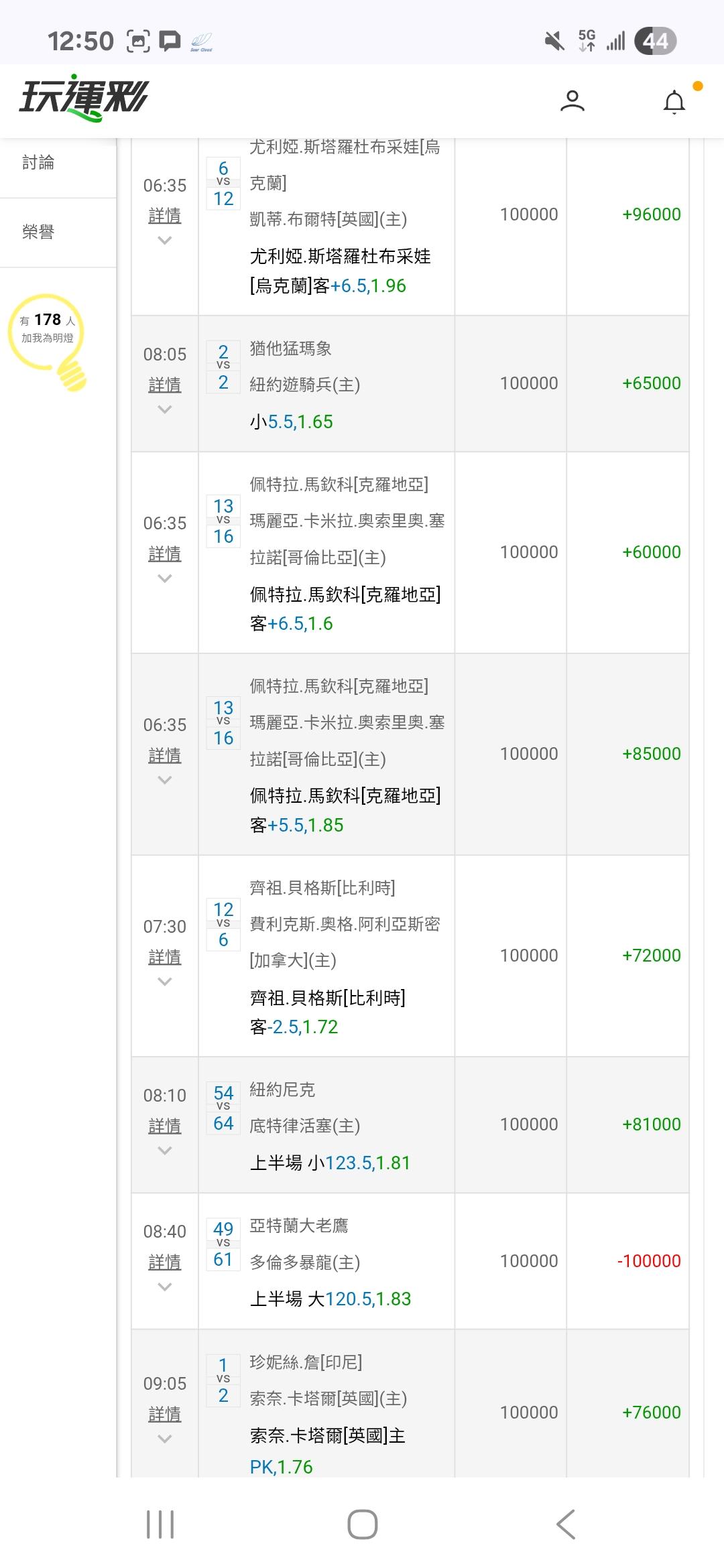Expand the 07:30 齊祖.貝格斯 match row
The width and height of the screenshot is (724, 1568).
[164, 982]
